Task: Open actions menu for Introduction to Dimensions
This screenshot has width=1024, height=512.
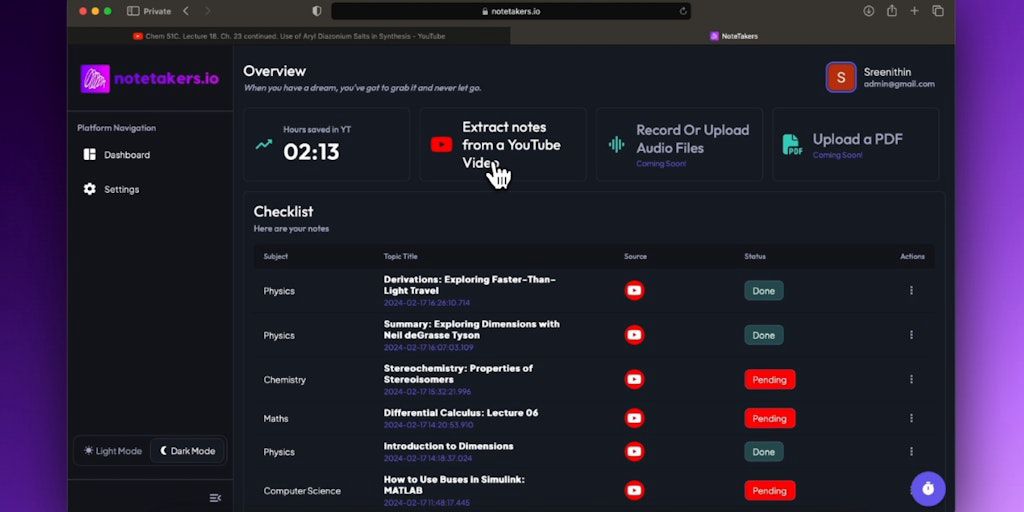Action: tap(911, 451)
